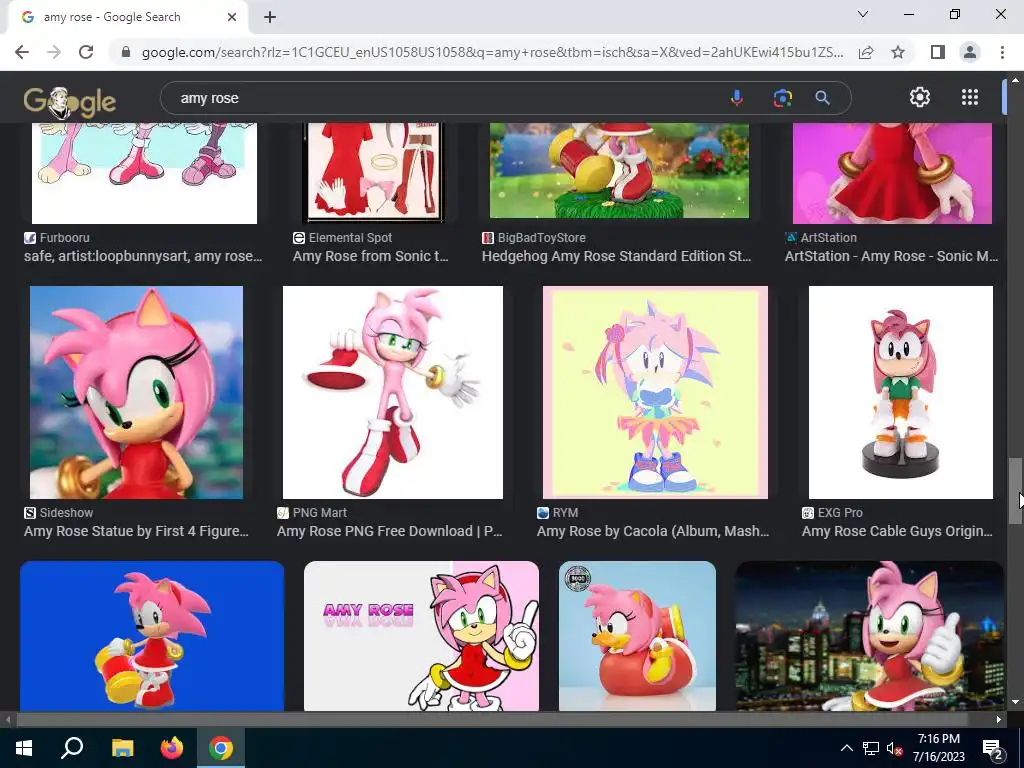Open the city night thumbs-up image
The image size is (1024, 768).
869,635
